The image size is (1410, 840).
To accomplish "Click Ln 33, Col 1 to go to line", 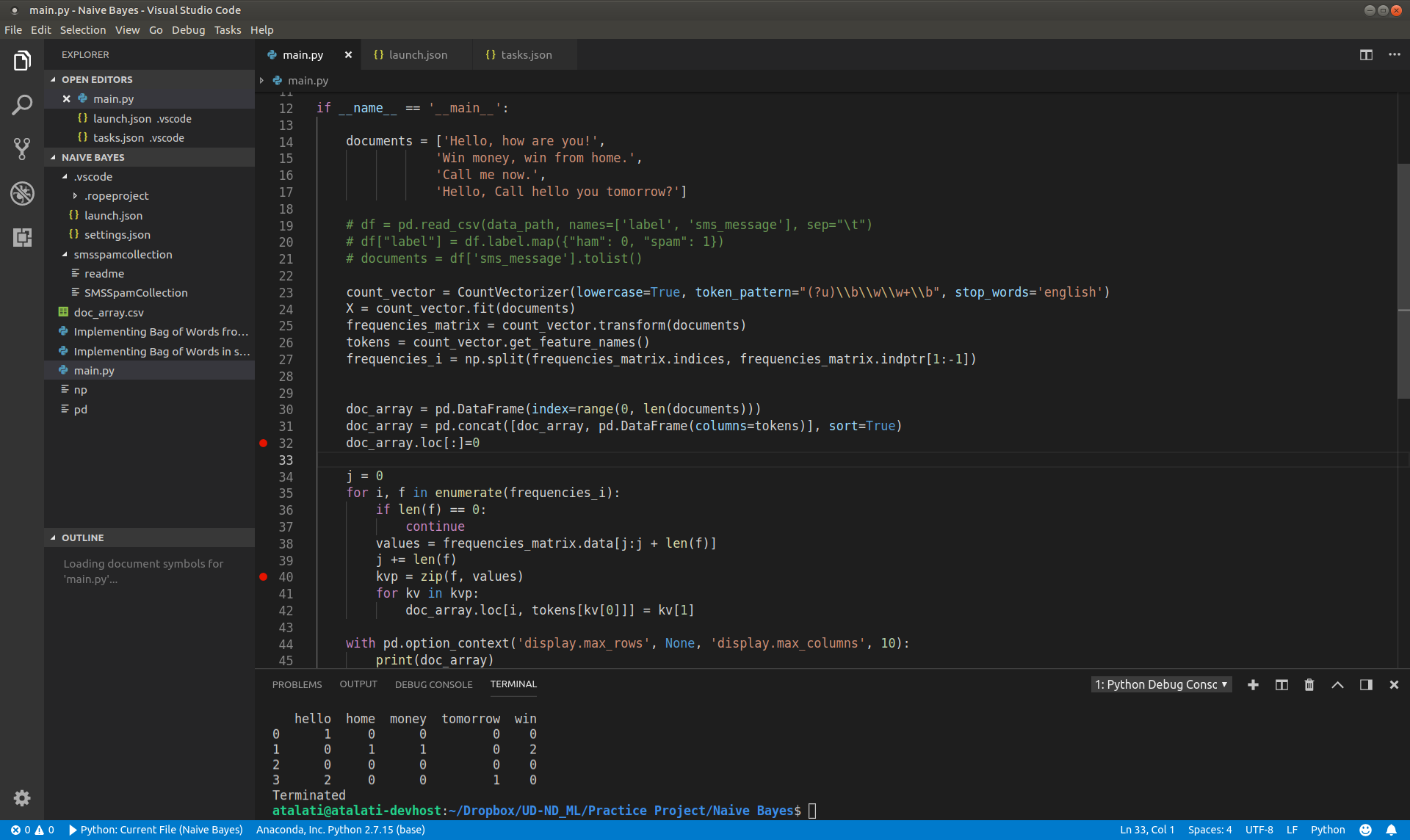I will click(1147, 830).
